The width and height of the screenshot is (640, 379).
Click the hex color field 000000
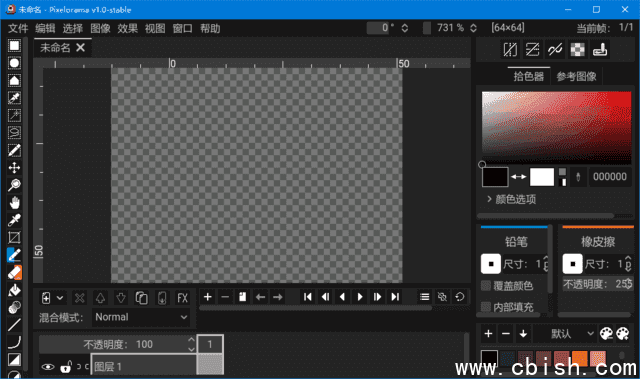pos(610,177)
